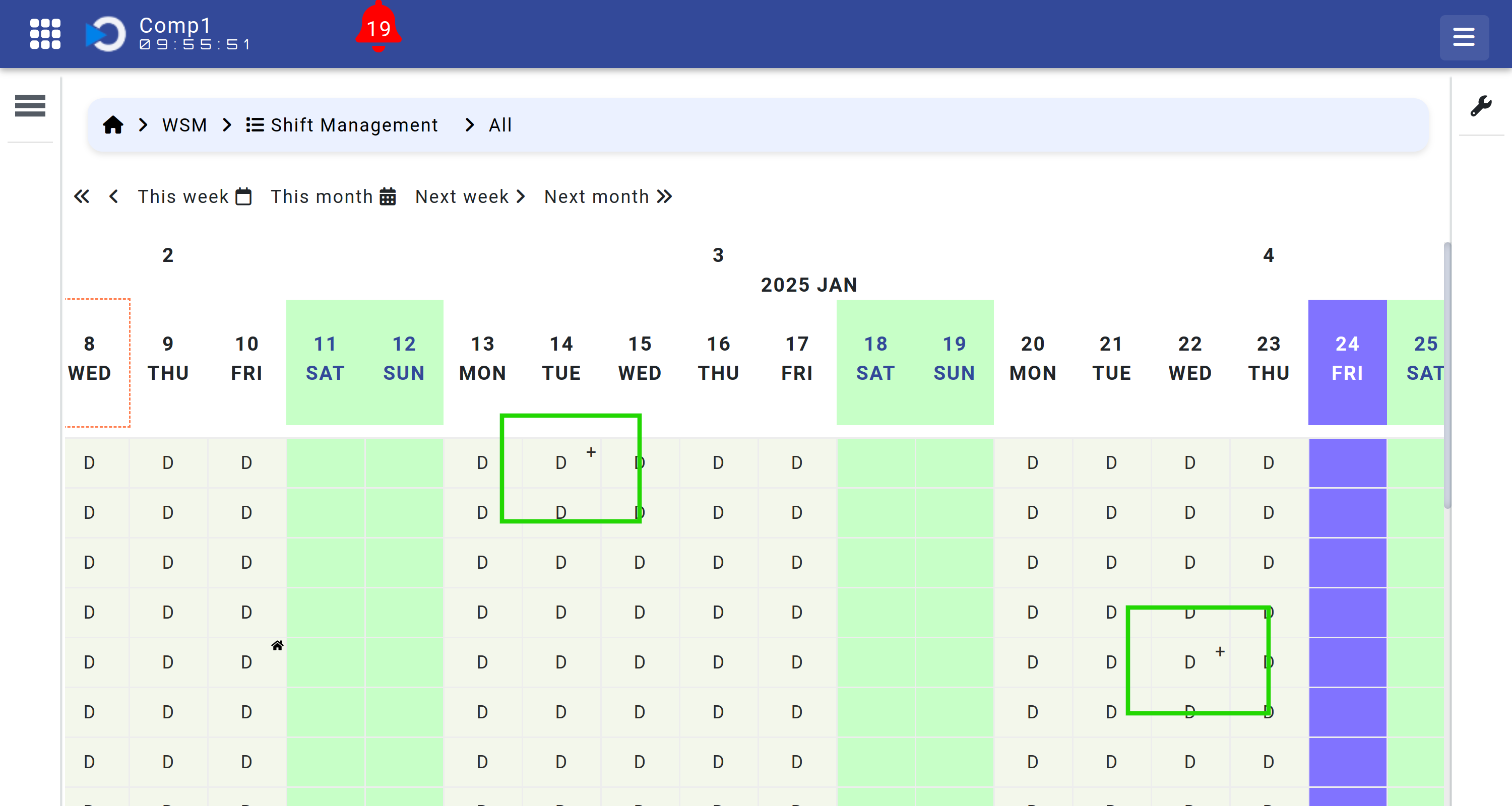Screen dimensions: 1512x806
Task: Click the week number 4 label
Action: tap(1269, 255)
